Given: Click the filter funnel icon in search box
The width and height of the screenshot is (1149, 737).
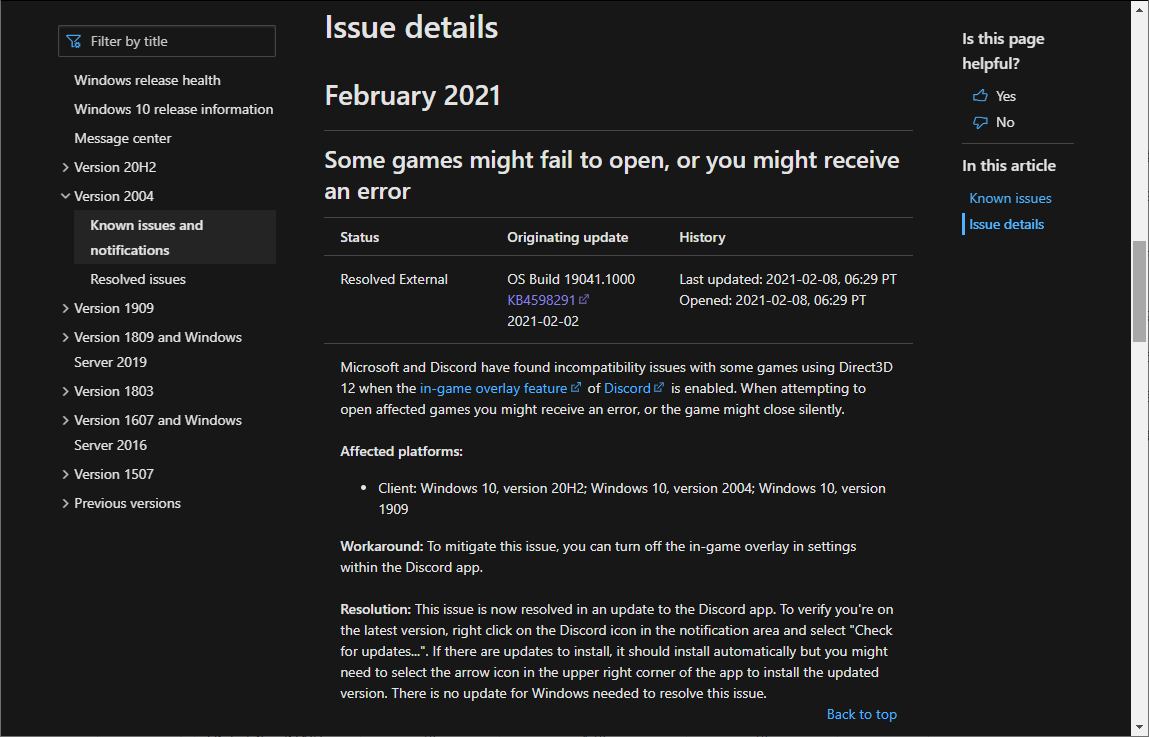Looking at the screenshot, I should 74,41.
